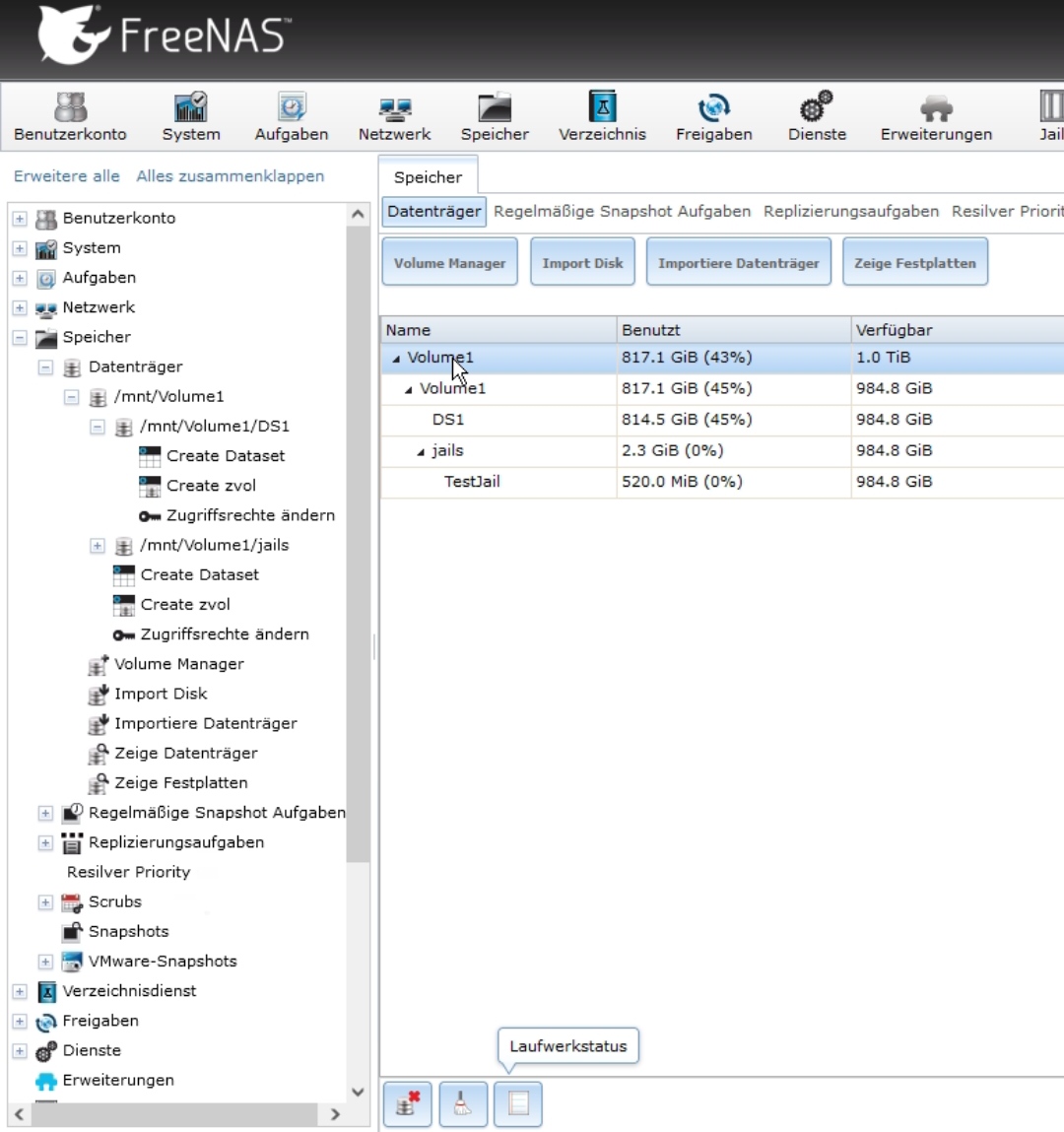This screenshot has width=1064, height=1132.
Task: Click the Laufwerkstatus icon button
Action: tap(517, 1103)
